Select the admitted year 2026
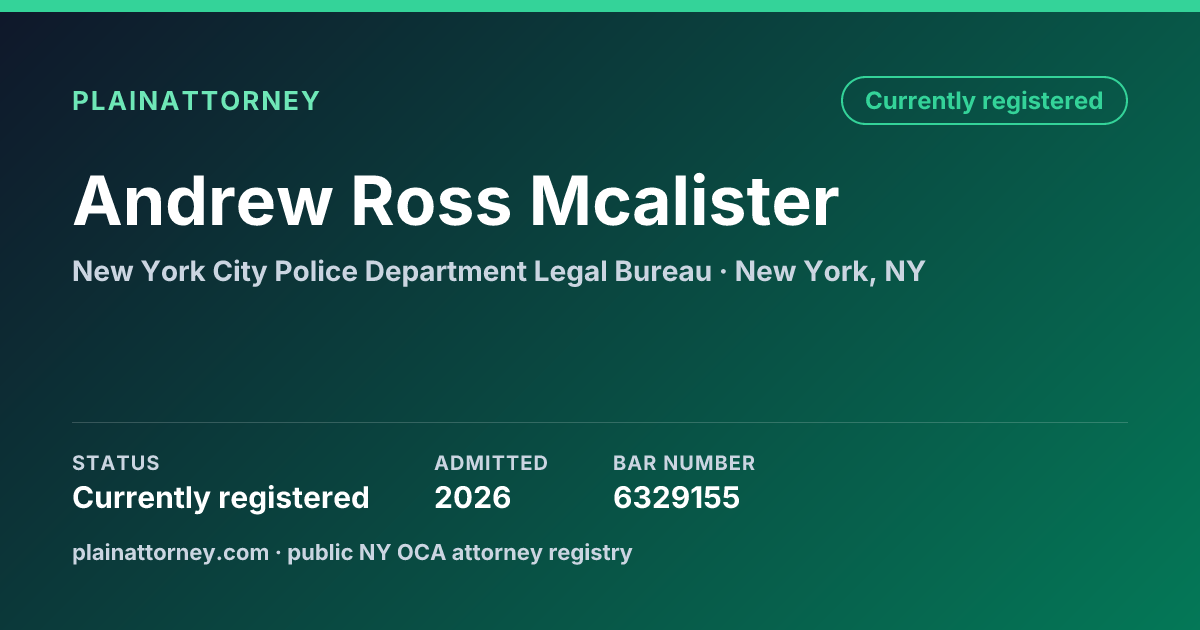This screenshot has width=1200, height=630. [472, 497]
